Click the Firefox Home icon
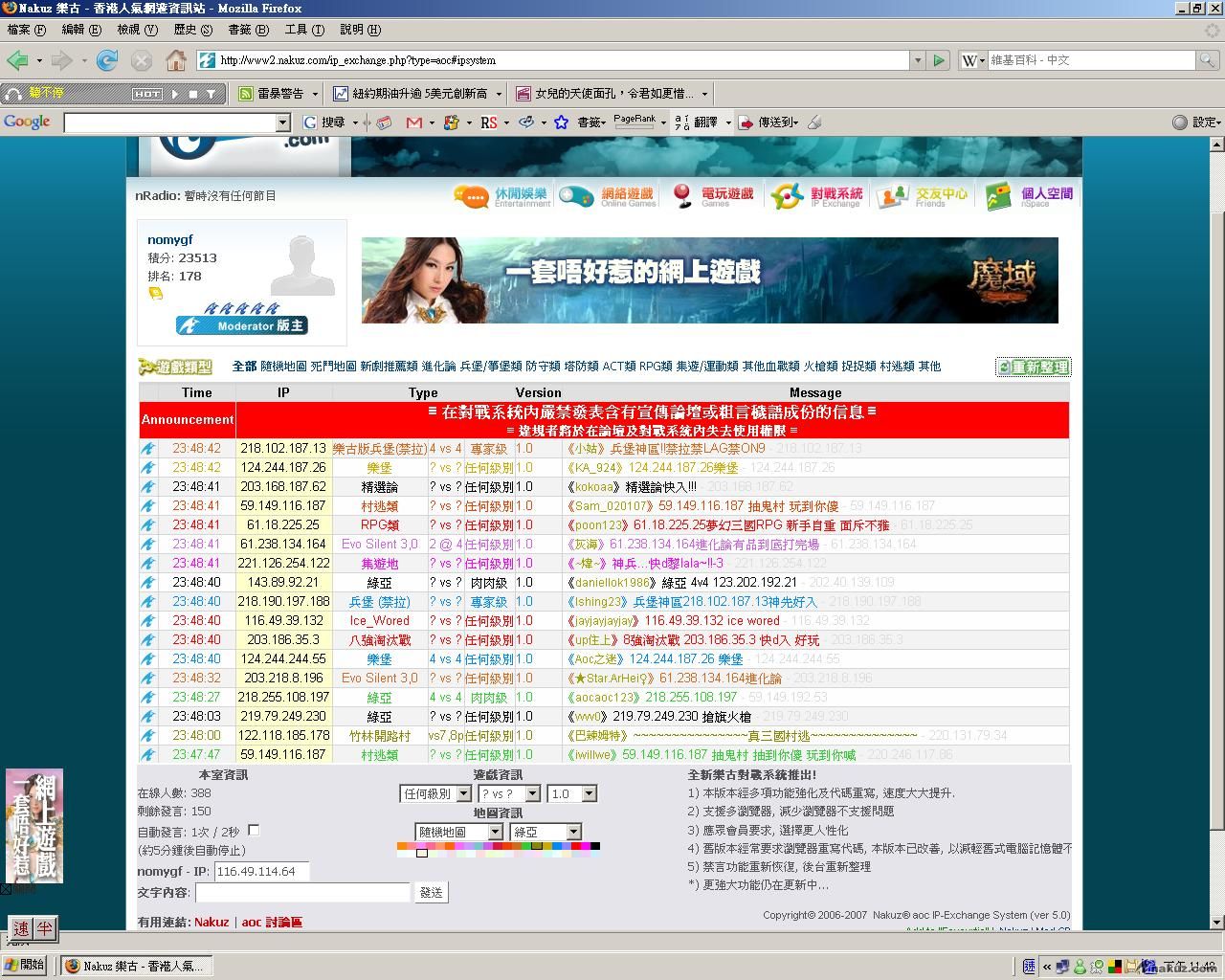 point(176,60)
